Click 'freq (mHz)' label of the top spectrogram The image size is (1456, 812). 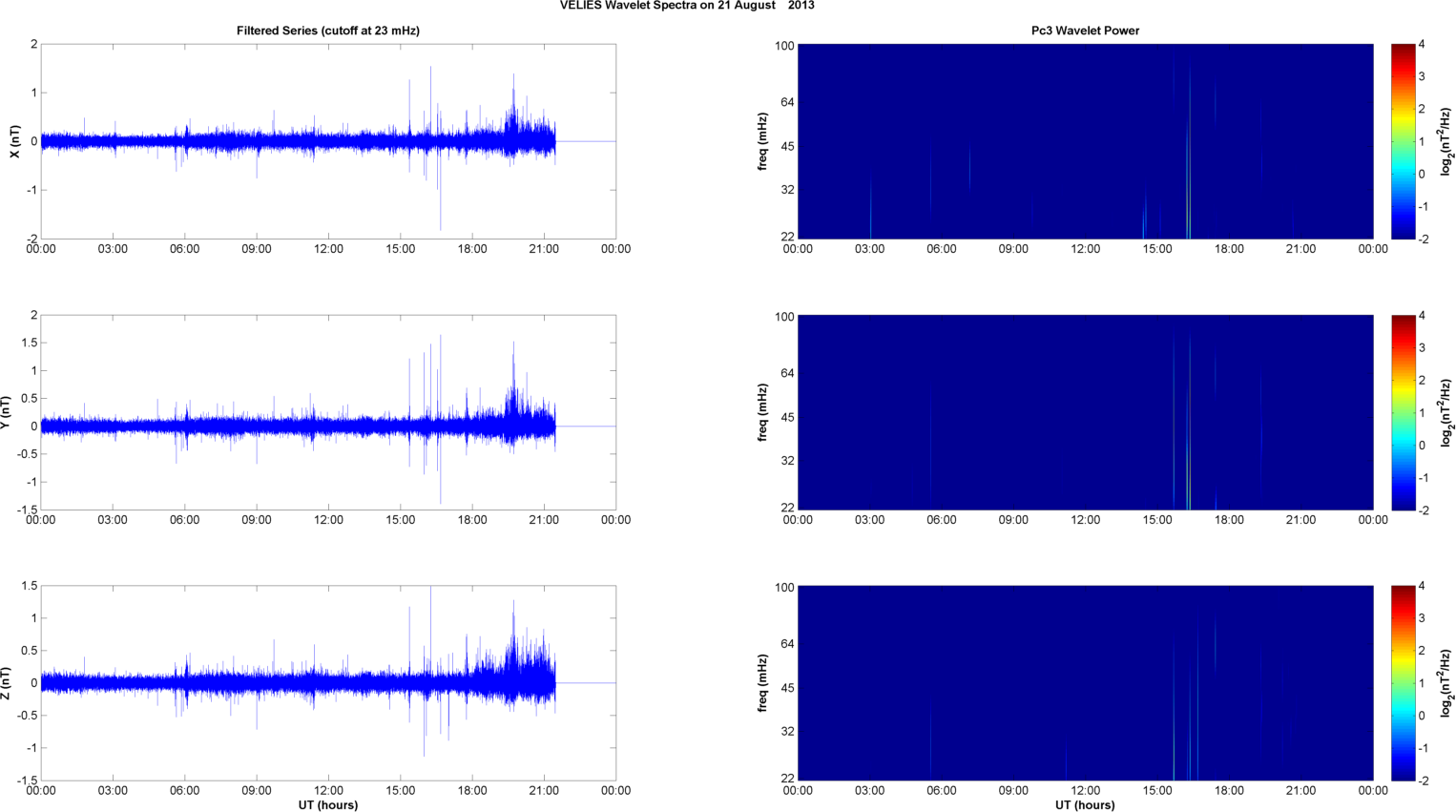tap(762, 141)
